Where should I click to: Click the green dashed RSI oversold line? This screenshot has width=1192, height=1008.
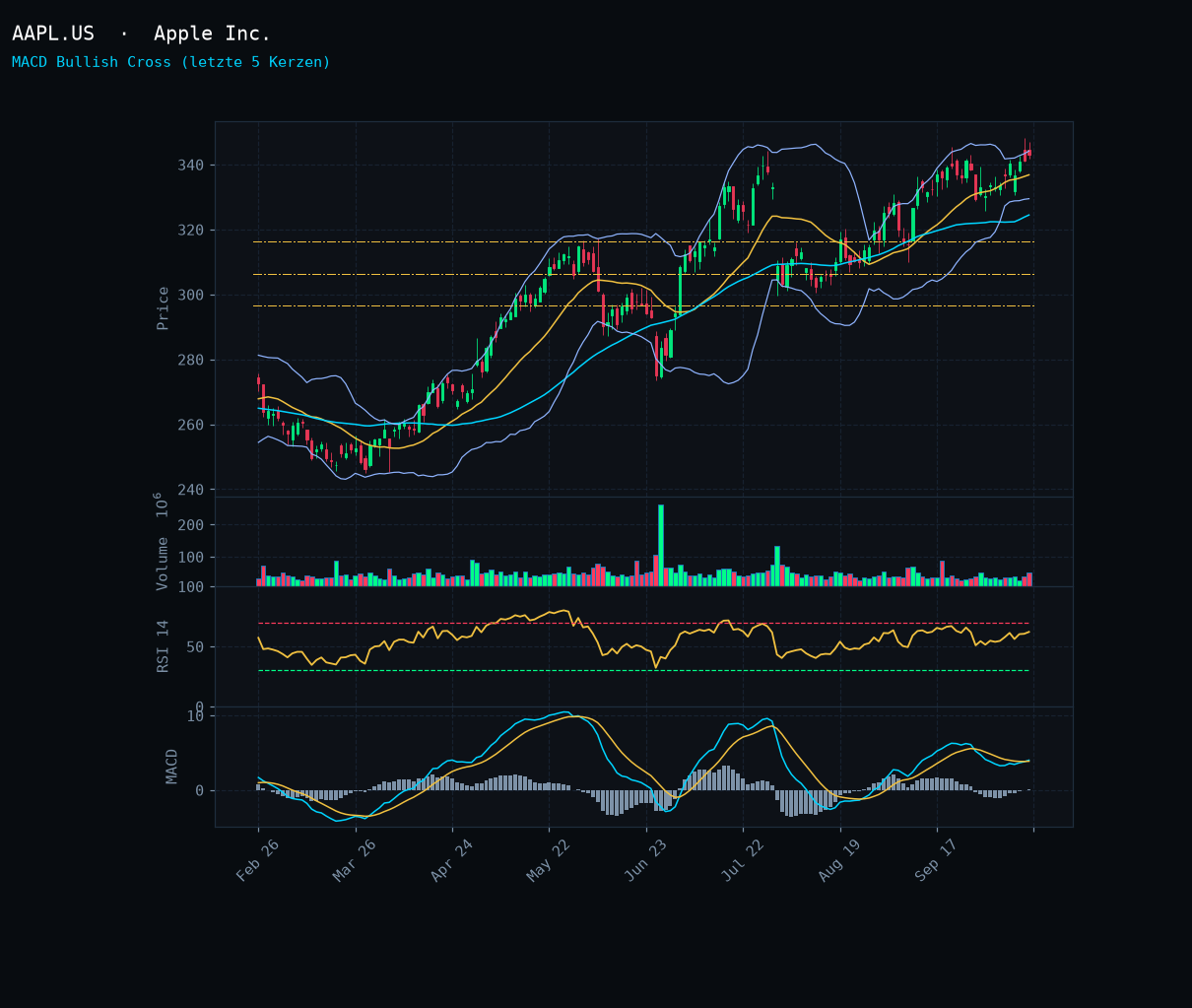tap(643, 671)
